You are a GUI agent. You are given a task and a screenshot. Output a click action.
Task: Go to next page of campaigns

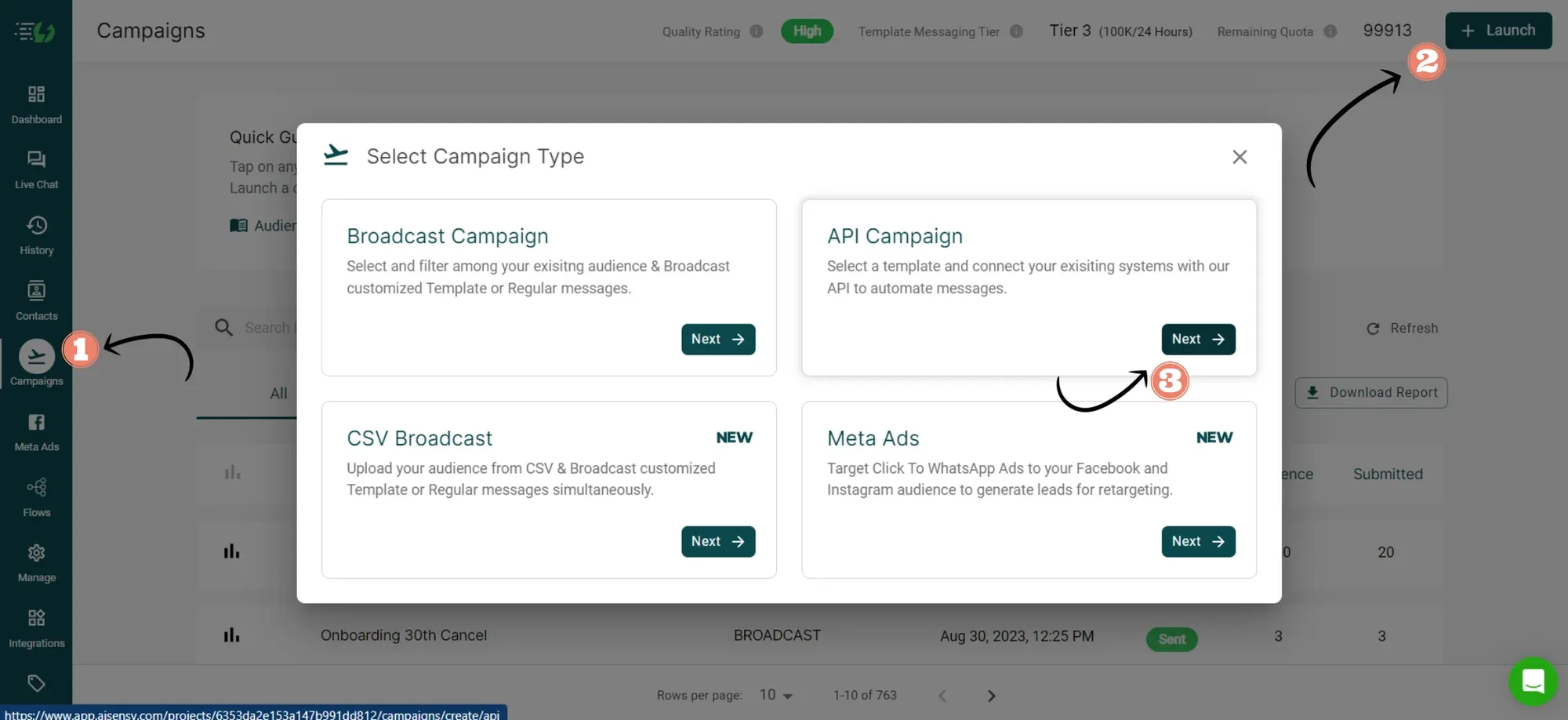(x=991, y=696)
